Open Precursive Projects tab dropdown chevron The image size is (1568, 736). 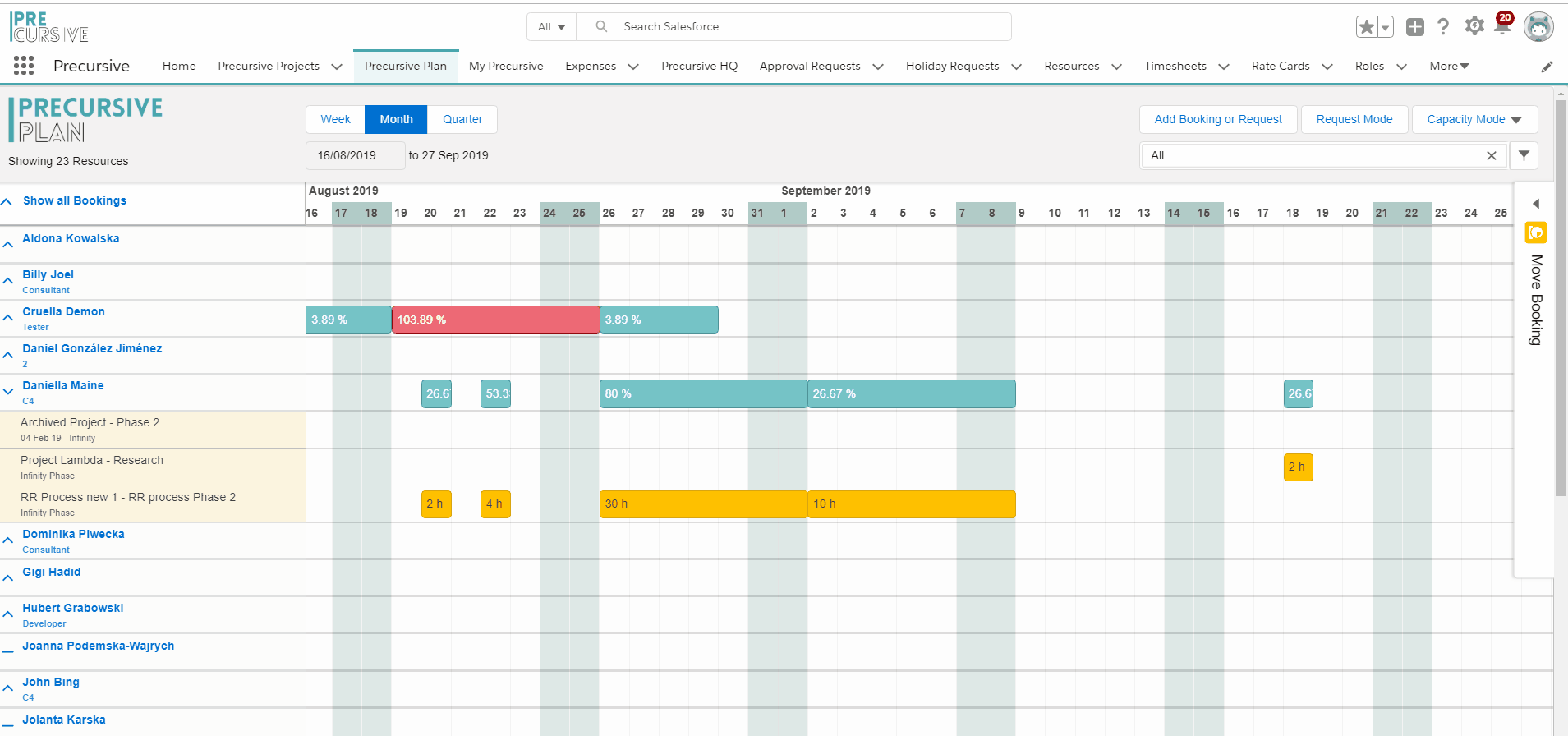pyautogui.click(x=337, y=67)
